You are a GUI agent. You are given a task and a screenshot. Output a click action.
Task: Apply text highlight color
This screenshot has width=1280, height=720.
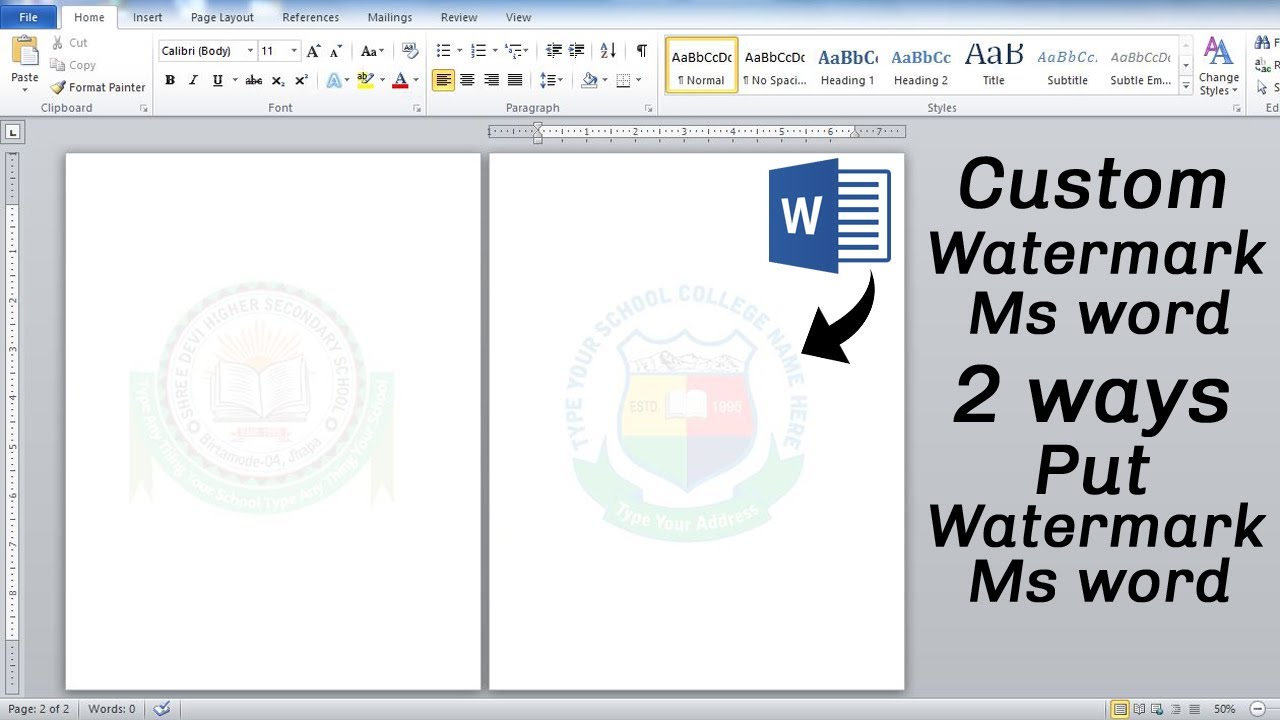click(365, 80)
